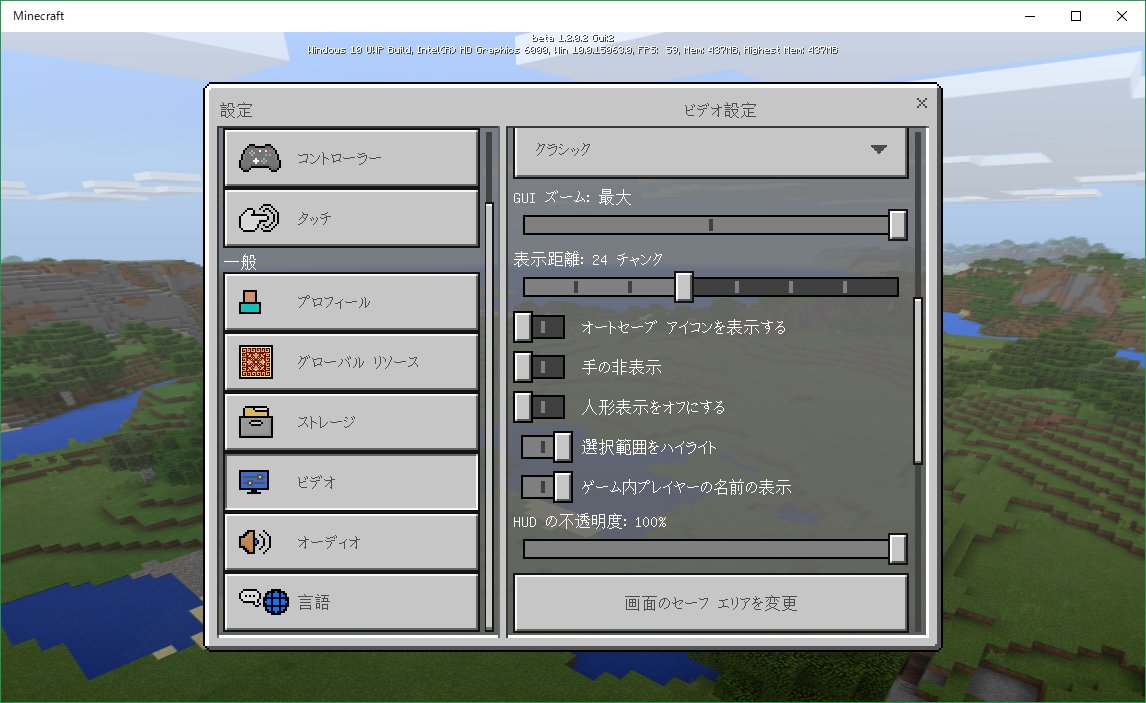The image size is (1146, 703).
Task: Disable 選択範囲をハイライト switch
Action: [547, 446]
